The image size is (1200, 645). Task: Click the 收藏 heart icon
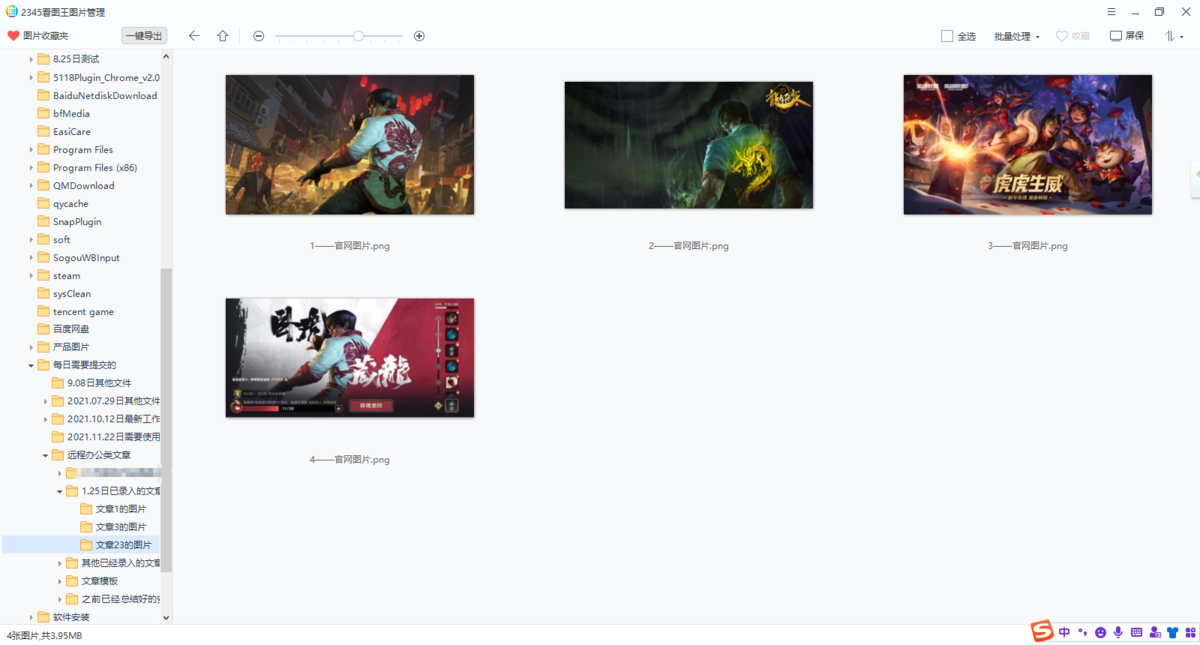(x=1062, y=36)
